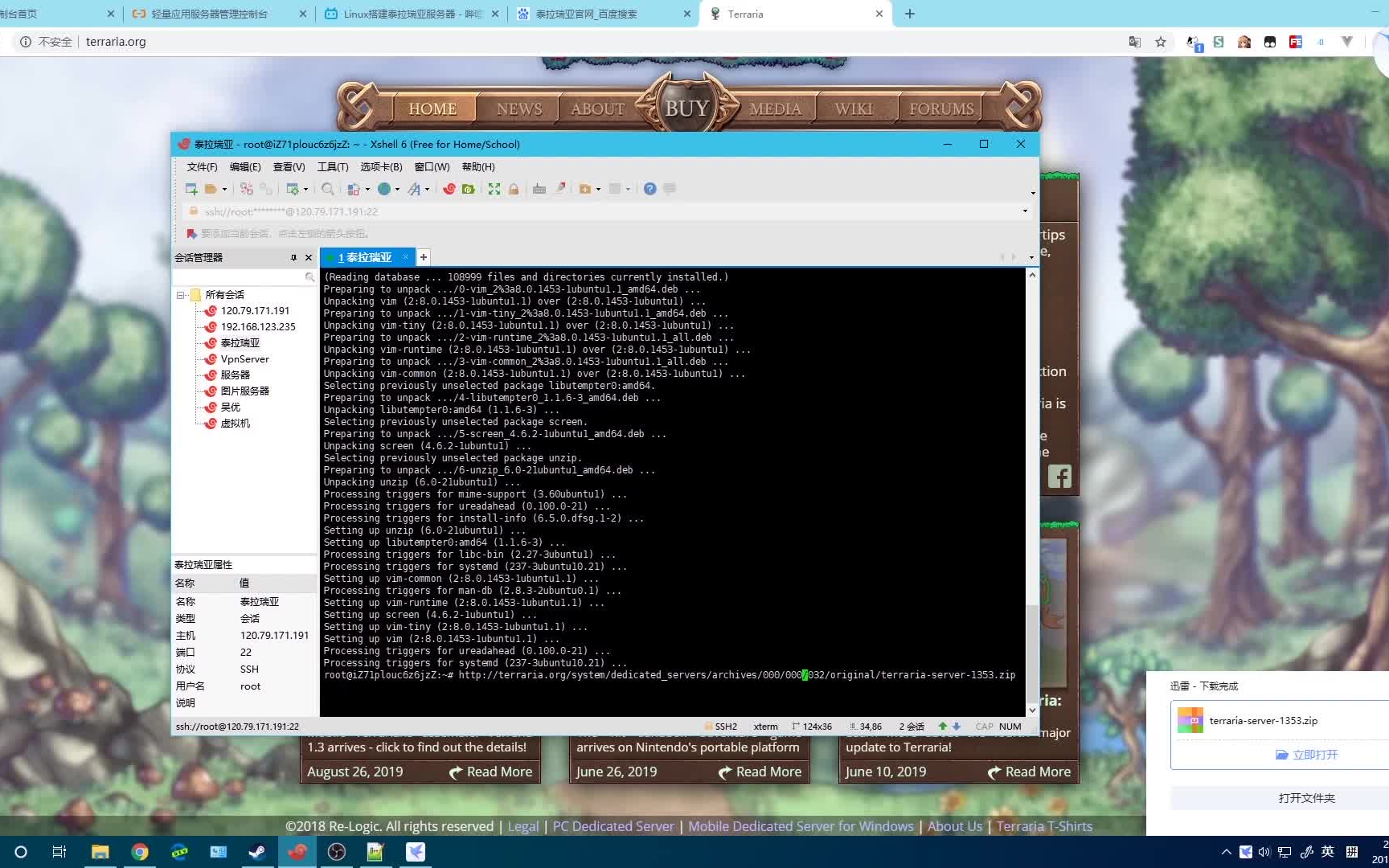This screenshot has height=868, width=1389.
Task: Click the magnifier find icon in Xshell toolbar
Action: tap(328, 189)
